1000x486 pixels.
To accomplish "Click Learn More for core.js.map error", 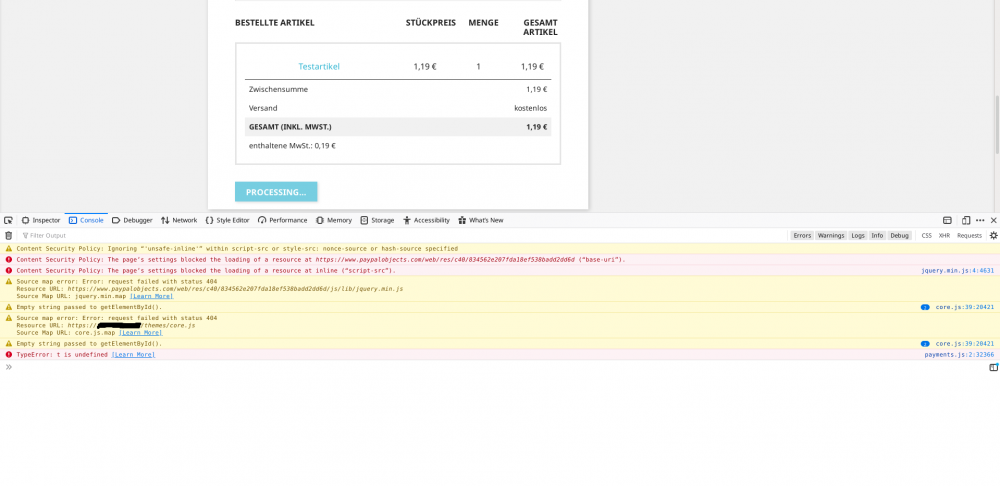I will [x=140, y=332].
